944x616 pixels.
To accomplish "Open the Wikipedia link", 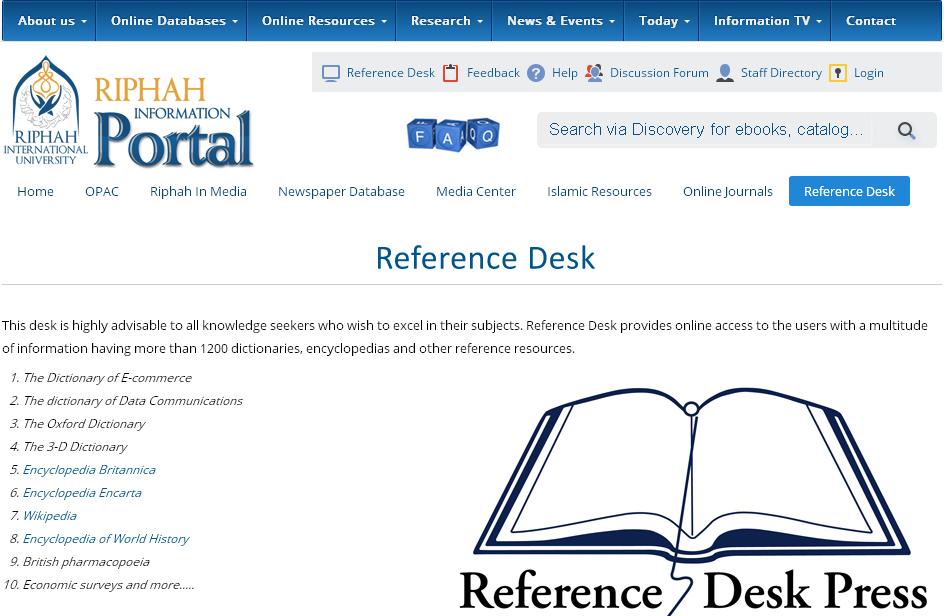I will tap(49, 515).
